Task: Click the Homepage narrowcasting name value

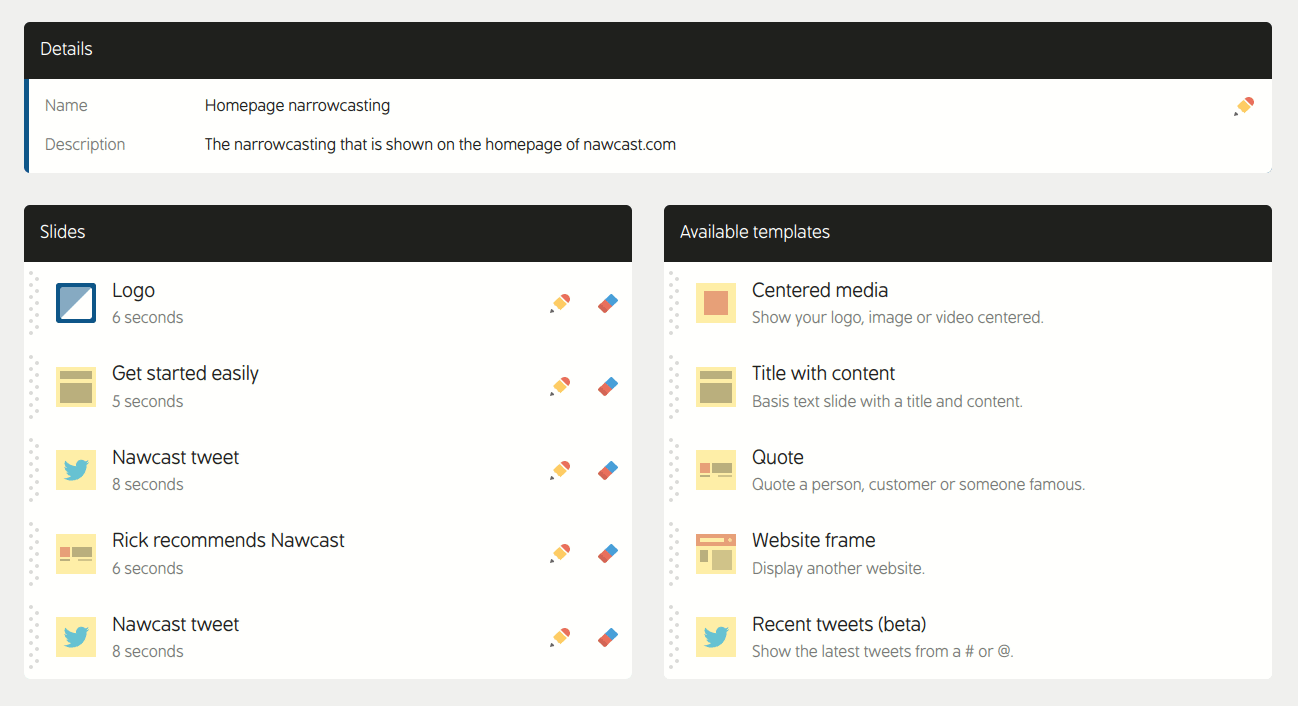Action: tap(297, 106)
